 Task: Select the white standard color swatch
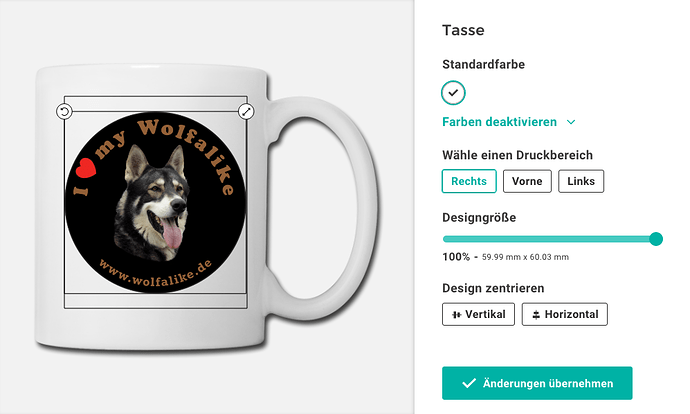453,93
